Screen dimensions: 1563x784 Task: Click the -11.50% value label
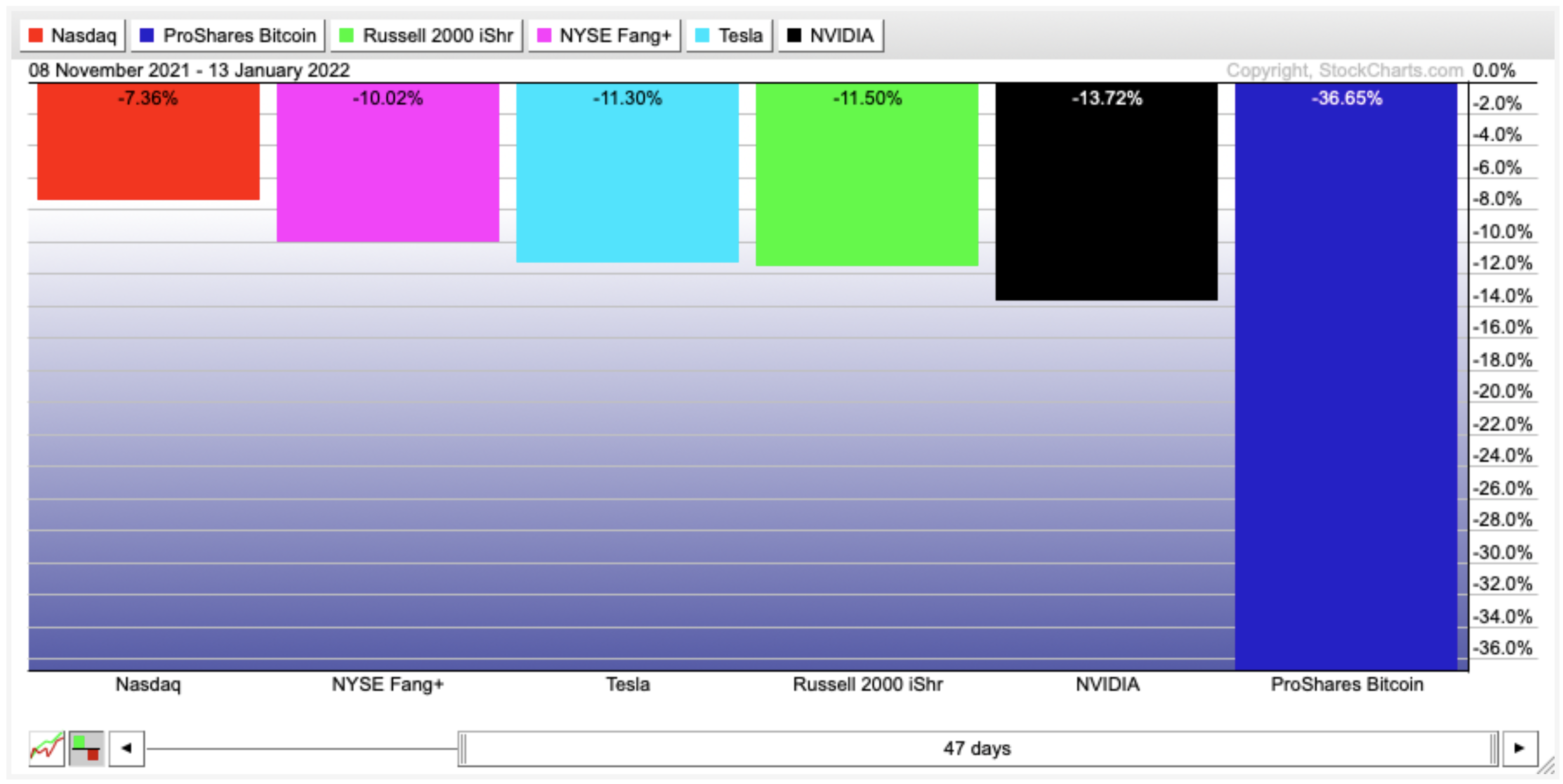(x=867, y=98)
